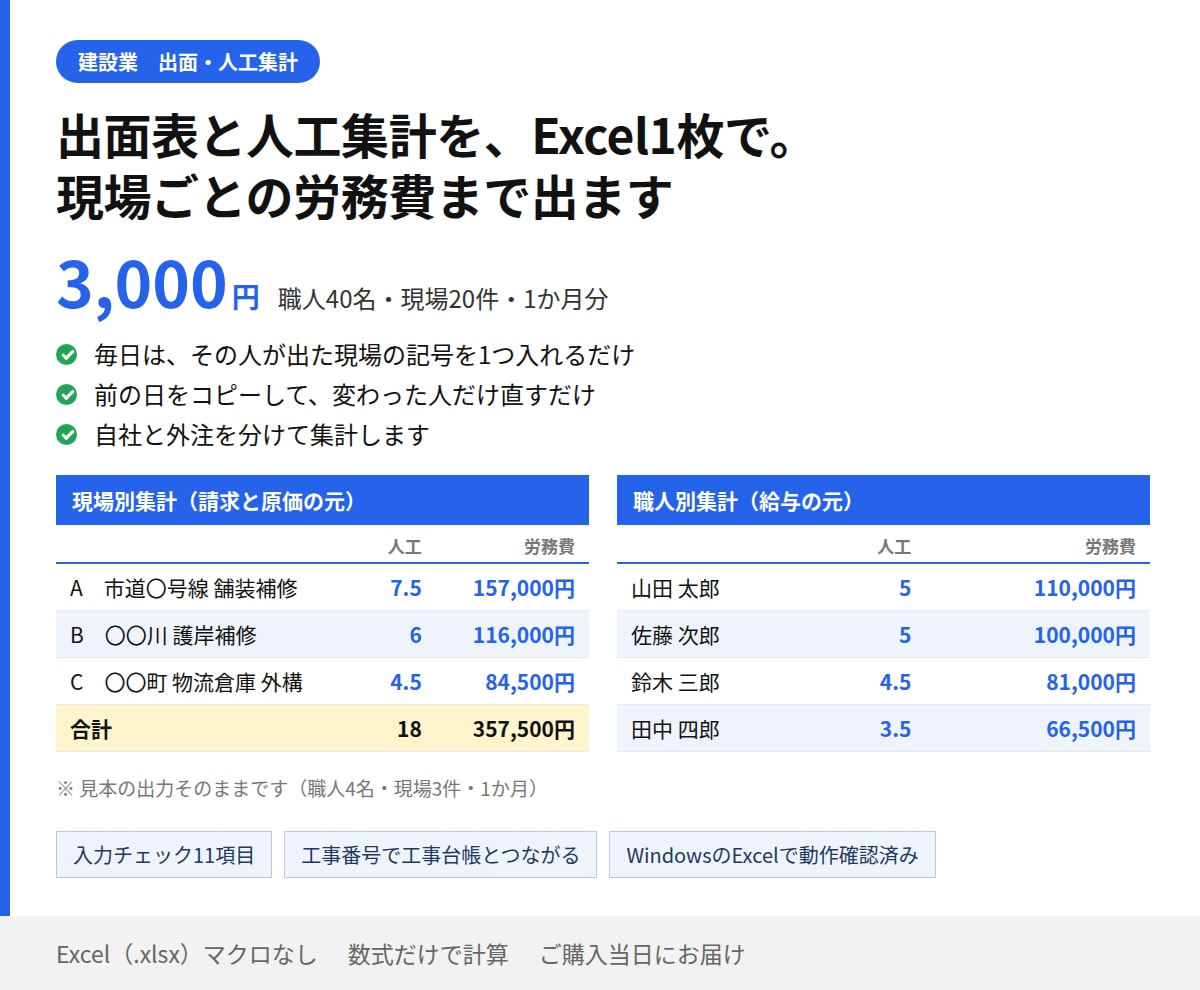
Task: Click the 7.5 人工 value
Action: coord(406,588)
